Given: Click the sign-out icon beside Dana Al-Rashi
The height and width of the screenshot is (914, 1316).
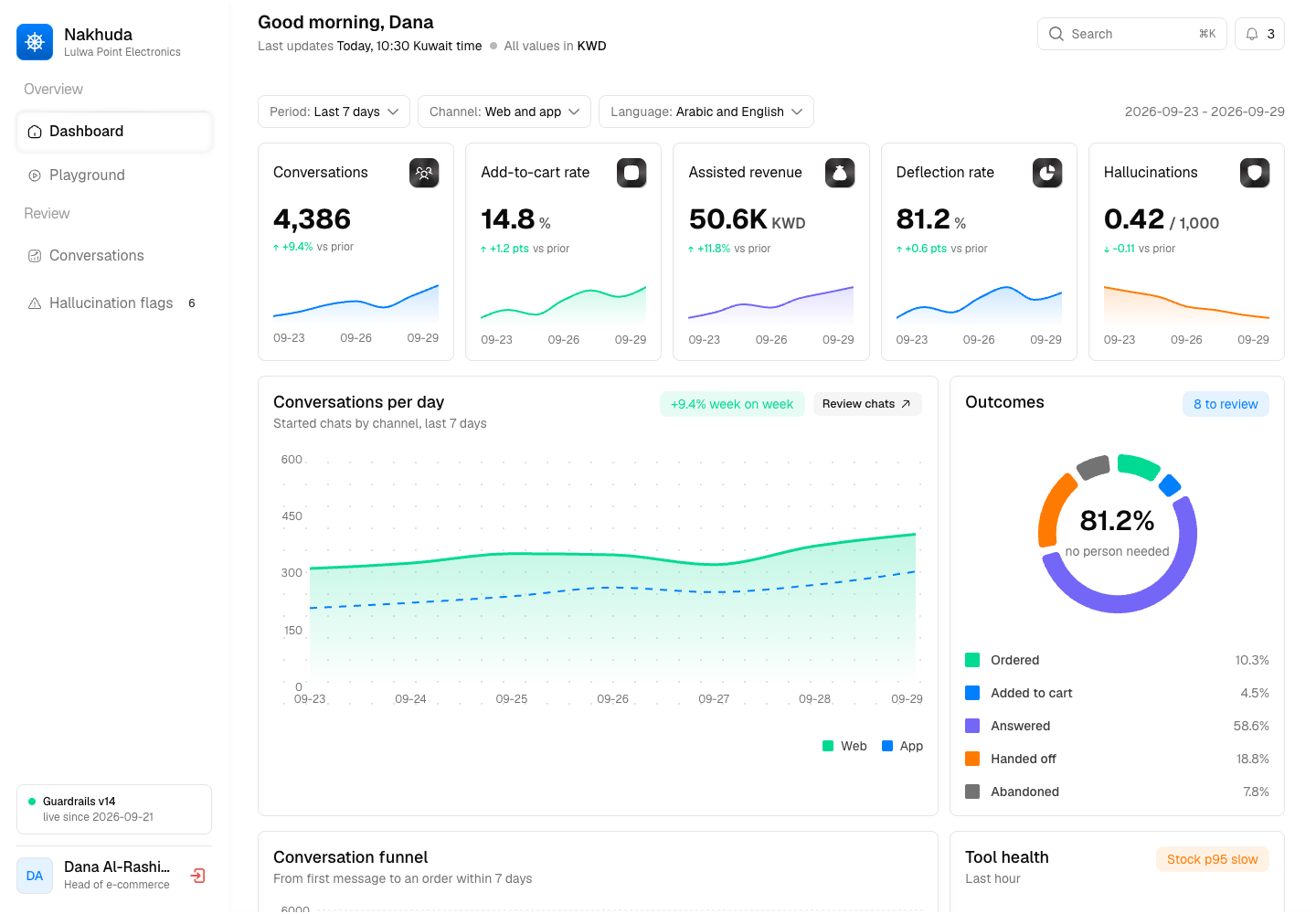Looking at the screenshot, I should [197, 876].
